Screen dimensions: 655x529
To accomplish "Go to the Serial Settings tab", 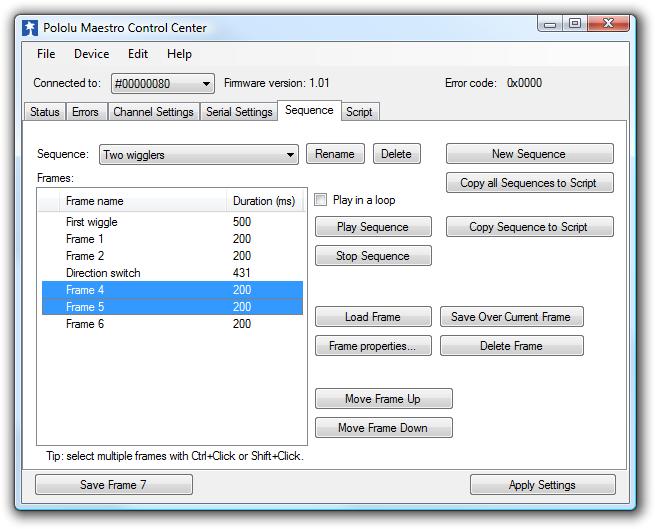I will click(x=239, y=112).
